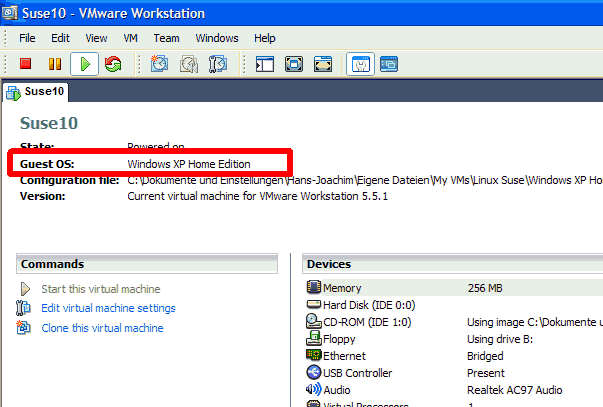Open the Windows menu
The image size is (603, 407).
(x=217, y=38)
